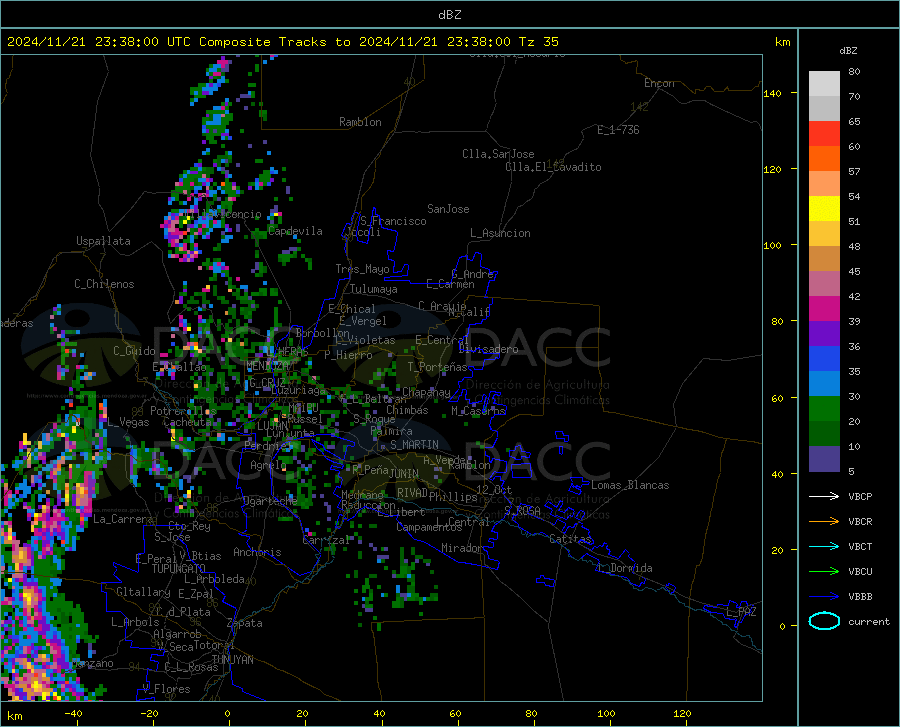Viewport: 900px width, 727px height.
Task: Click the Uspallata town label
Action: (x=103, y=241)
